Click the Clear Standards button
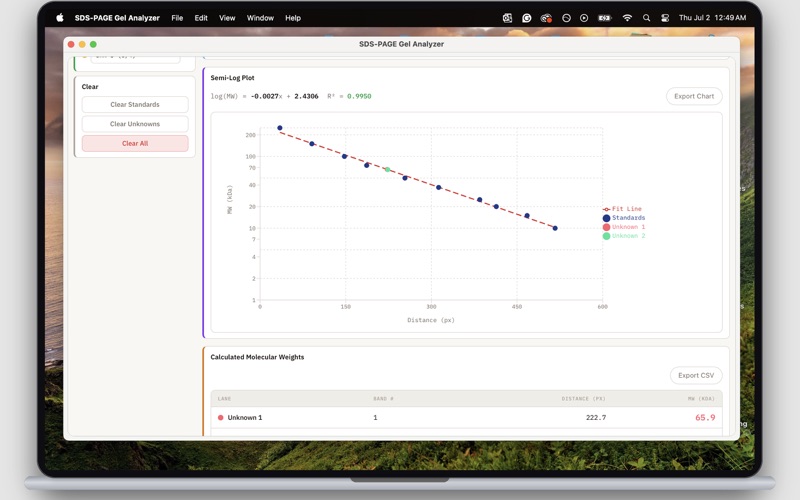Viewport: 800px width, 500px height. pyautogui.click(x=135, y=105)
